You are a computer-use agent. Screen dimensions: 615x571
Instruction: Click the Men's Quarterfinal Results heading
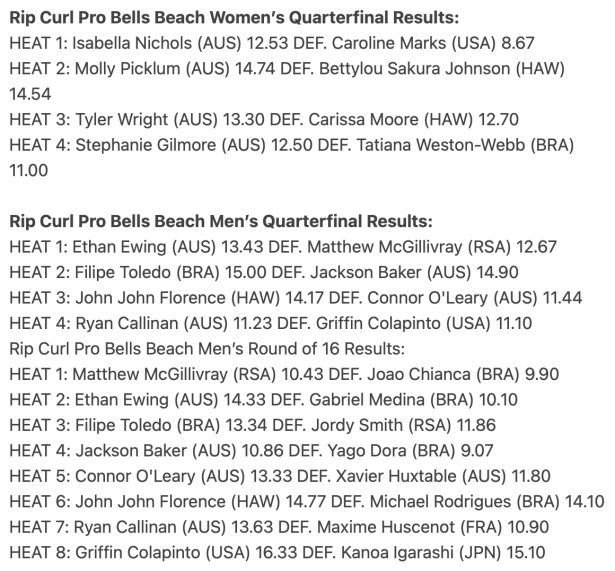(220, 221)
